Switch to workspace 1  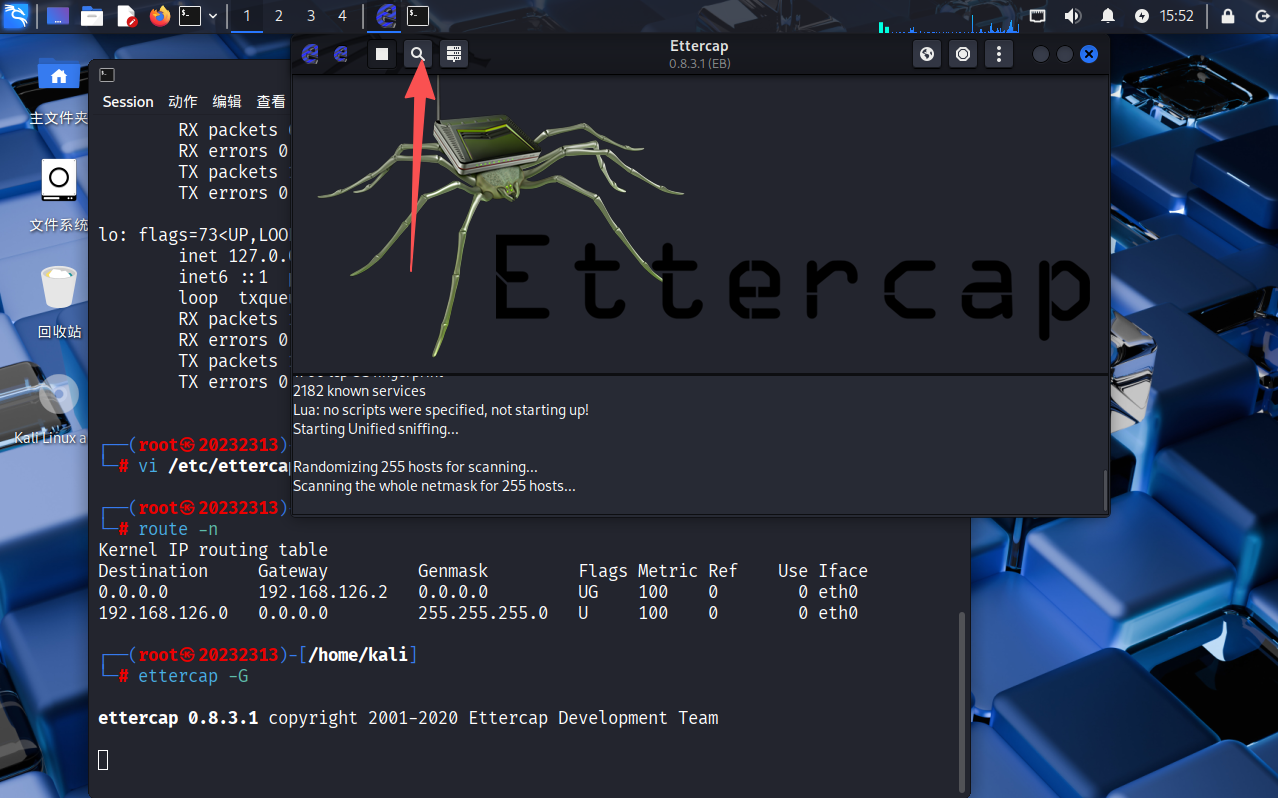[247, 16]
